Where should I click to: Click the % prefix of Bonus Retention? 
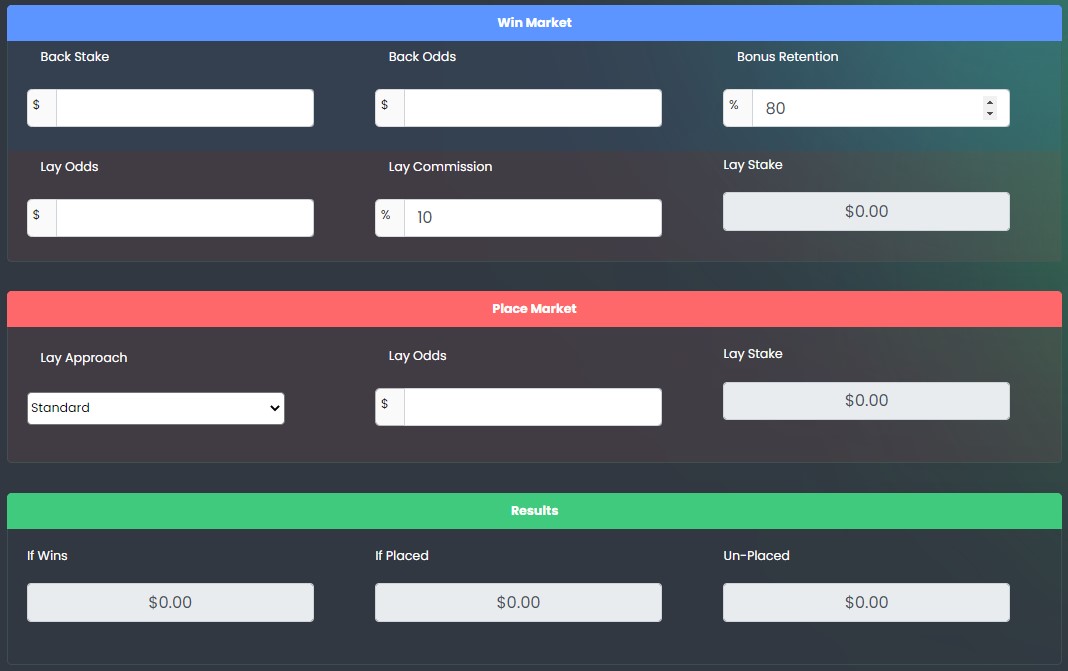pos(738,108)
